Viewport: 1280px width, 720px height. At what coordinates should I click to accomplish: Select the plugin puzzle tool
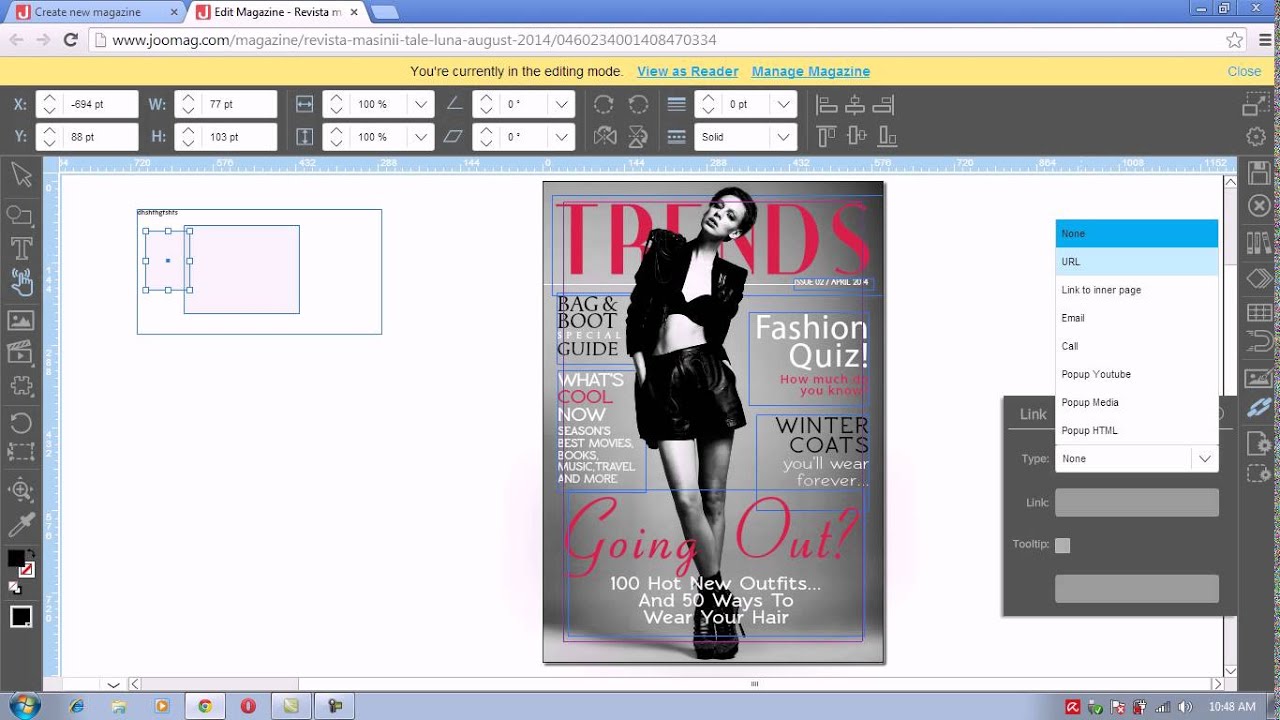[21, 387]
